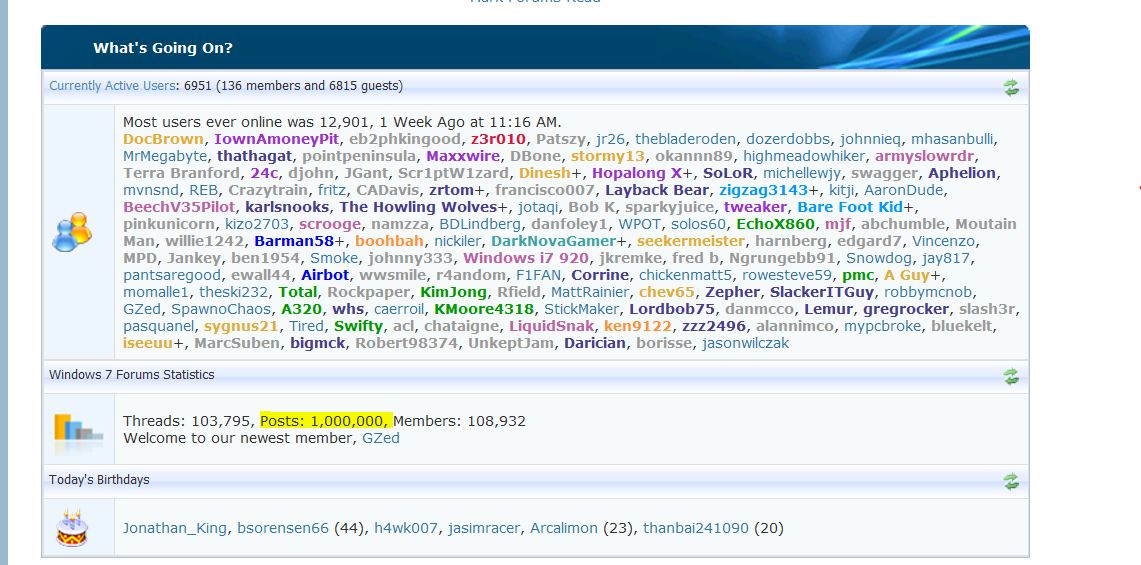The height and width of the screenshot is (565, 1141).
Task: Click on DarkNovaGamer
Action: coord(553,241)
